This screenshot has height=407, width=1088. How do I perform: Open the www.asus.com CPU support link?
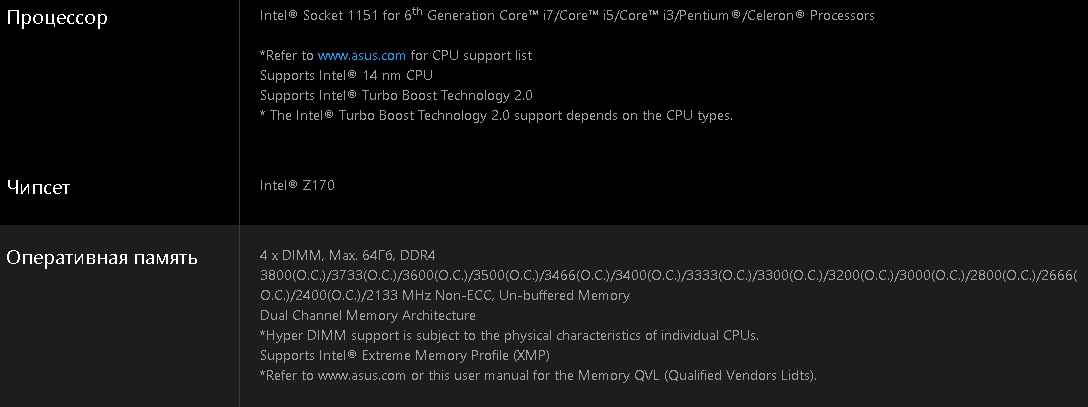click(x=361, y=56)
